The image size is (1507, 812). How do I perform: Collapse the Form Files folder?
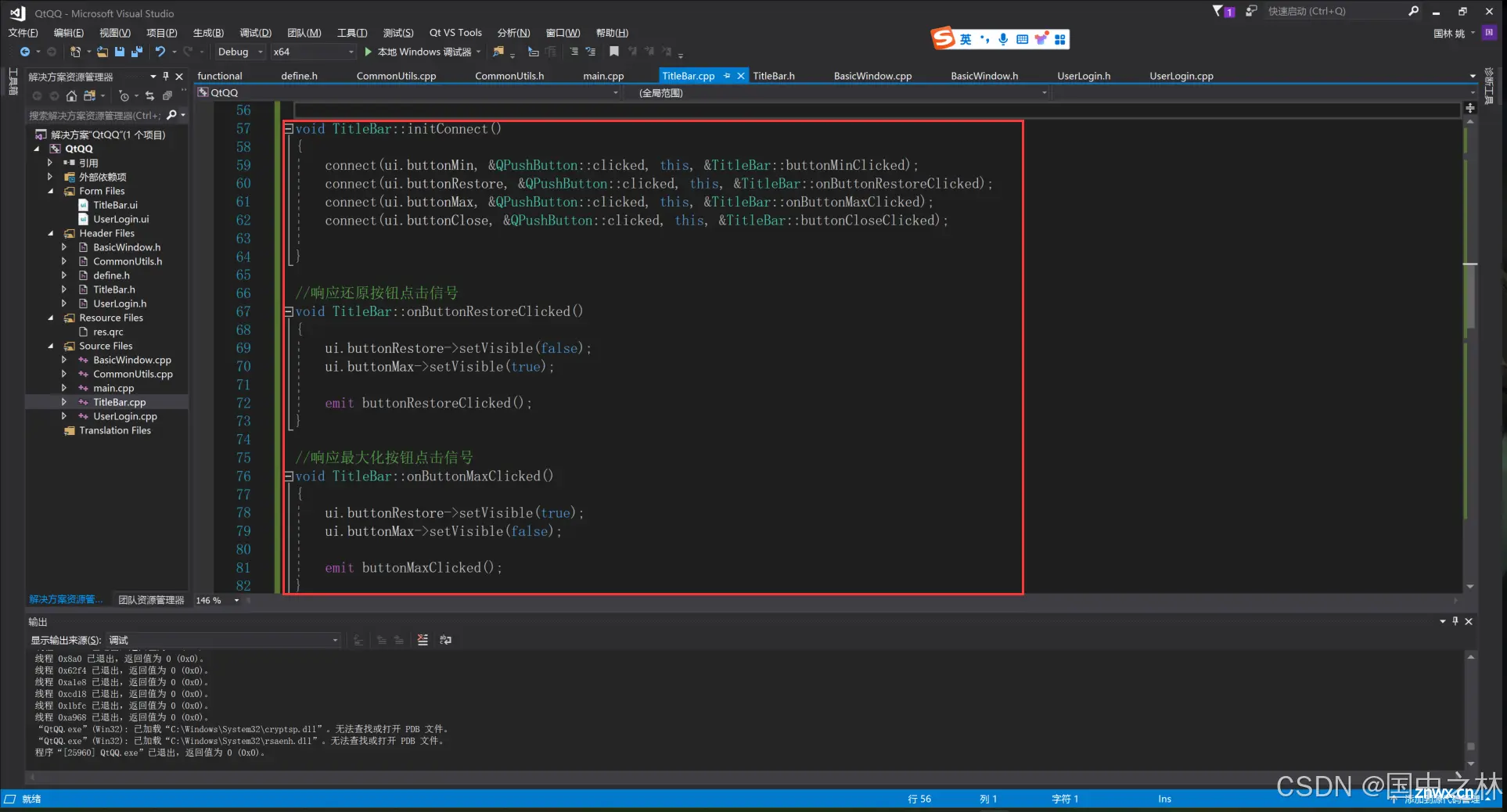(51, 191)
